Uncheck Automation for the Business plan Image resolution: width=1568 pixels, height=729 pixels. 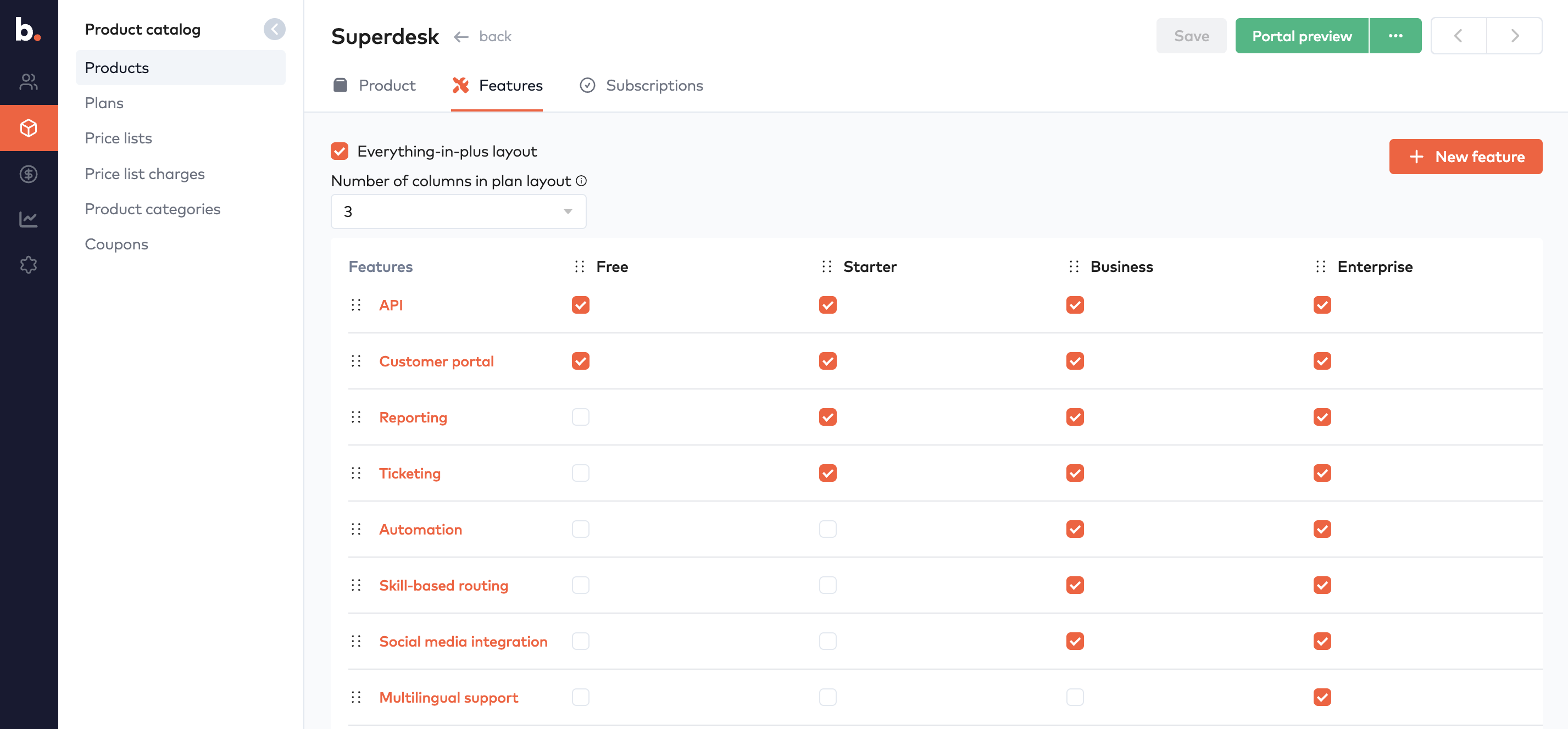[x=1075, y=529]
